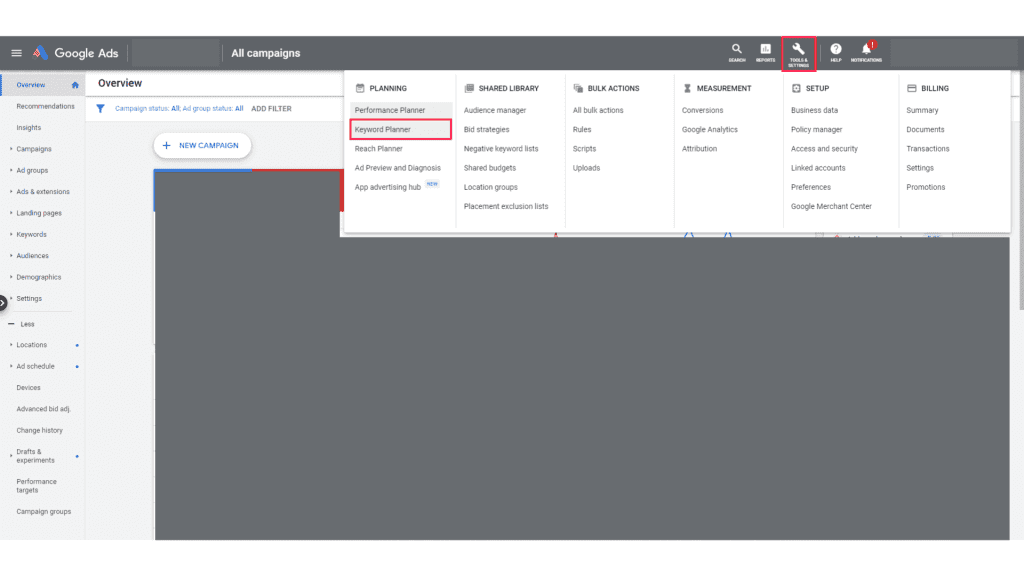
Task: Open Audience manager under Shared Library
Action: [x=497, y=110]
